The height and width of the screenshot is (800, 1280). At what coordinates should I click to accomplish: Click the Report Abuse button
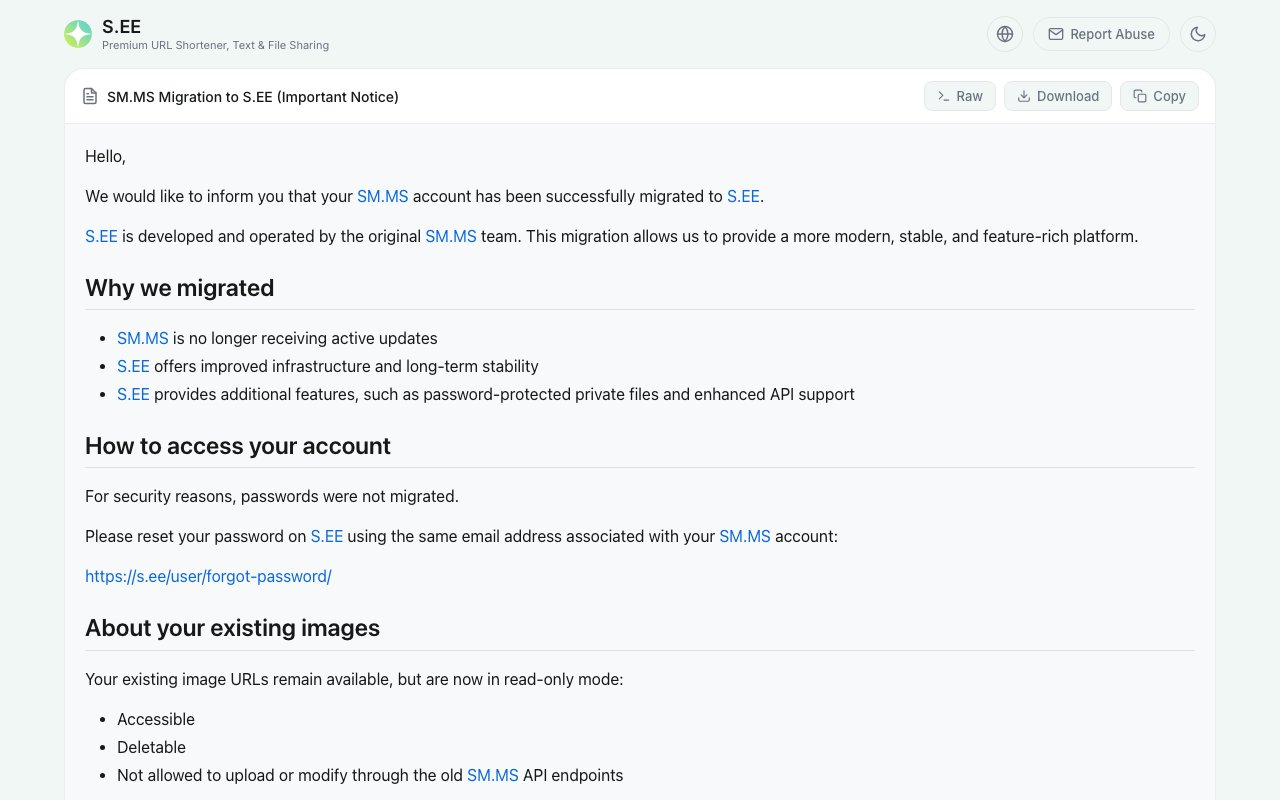pos(1101,34)
